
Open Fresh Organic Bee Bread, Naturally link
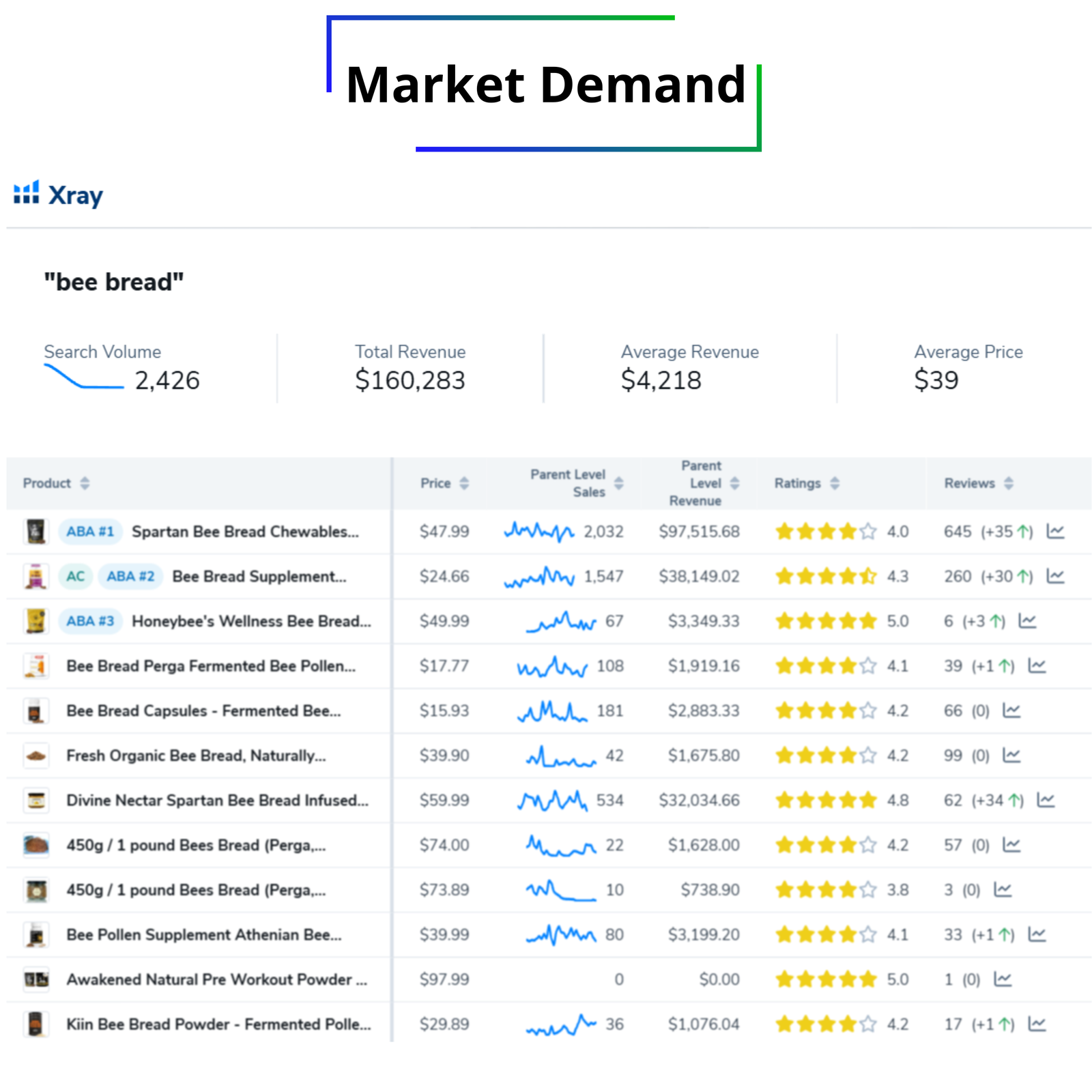(196, 756)
